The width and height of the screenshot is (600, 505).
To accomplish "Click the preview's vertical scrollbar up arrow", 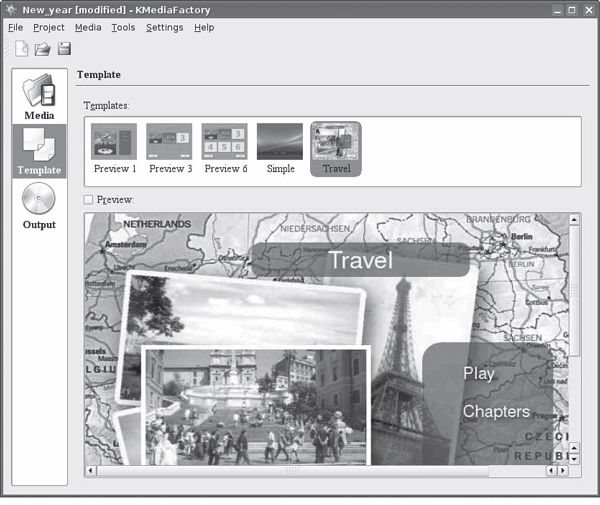I will coord(574,219).
